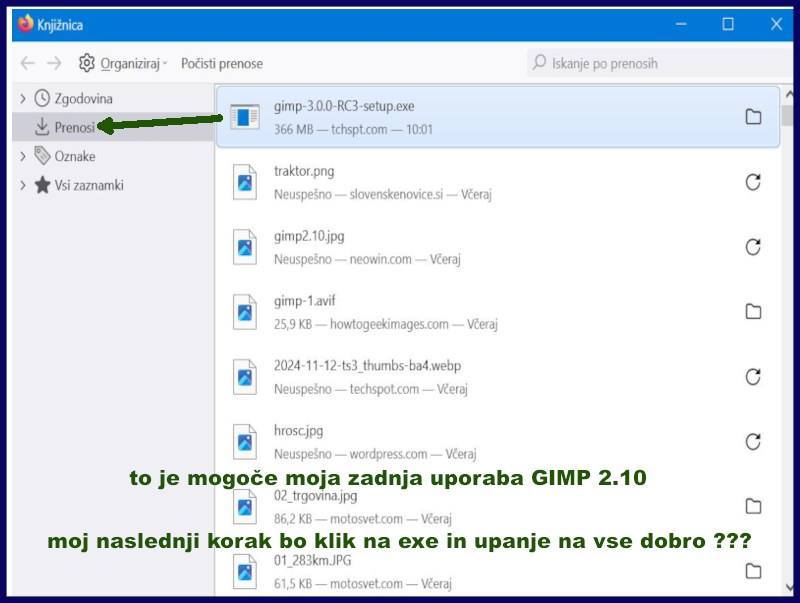Click '25,9 KB — howtogeekimages.com — Včeraj' details

pyautogui.click(x=386, y=324)
